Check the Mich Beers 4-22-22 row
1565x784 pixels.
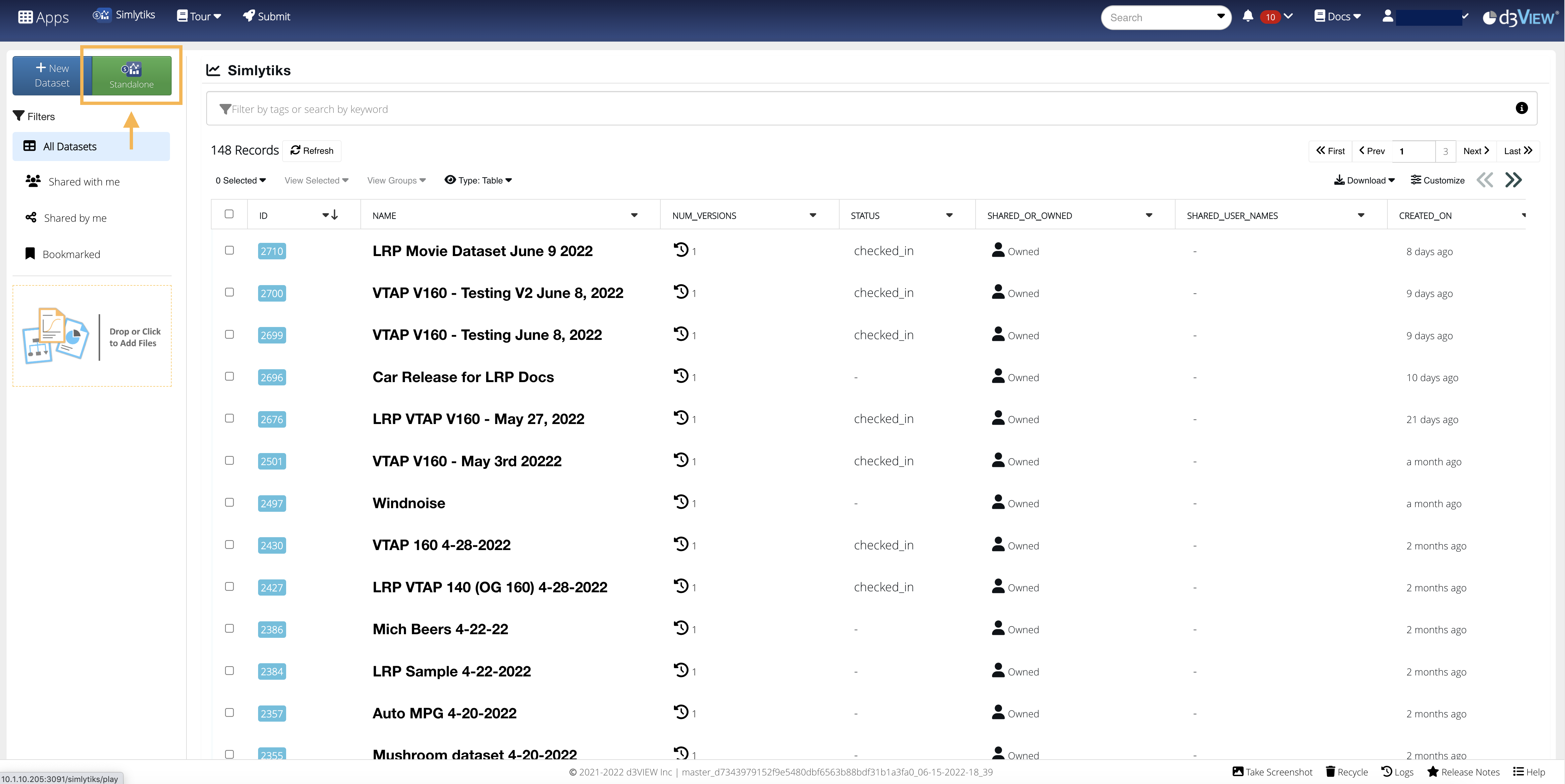tap(230, 628)
